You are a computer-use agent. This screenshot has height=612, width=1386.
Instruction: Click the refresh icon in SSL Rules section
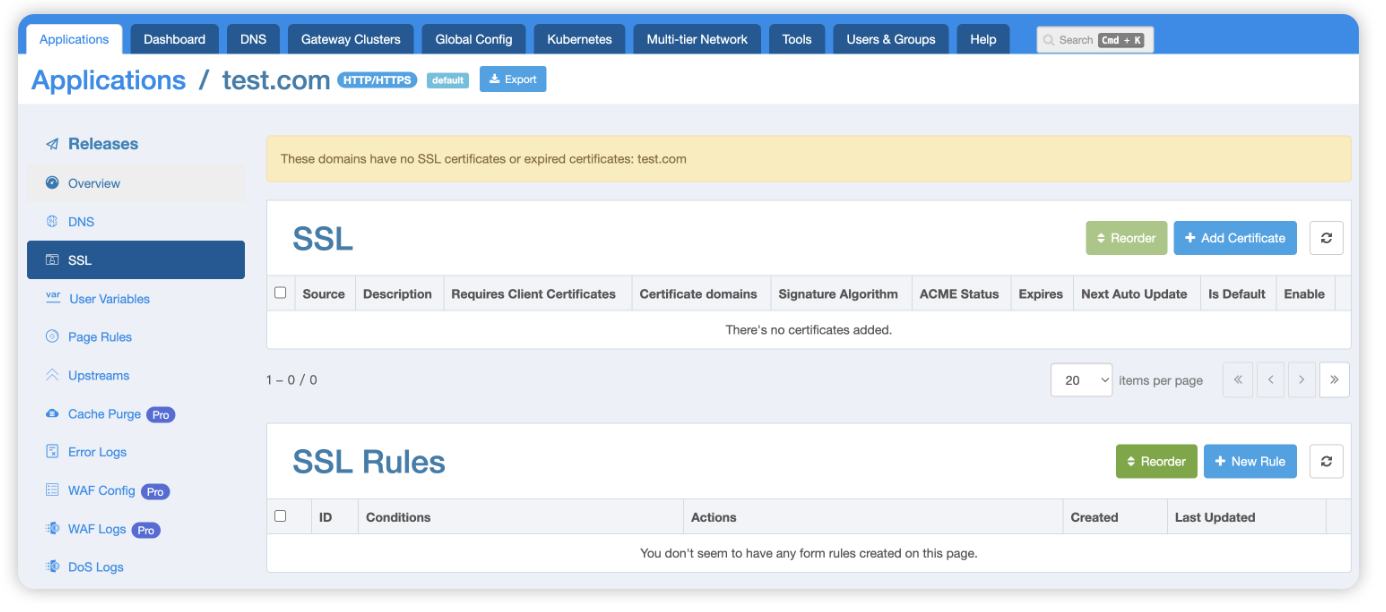[1326, 461]
